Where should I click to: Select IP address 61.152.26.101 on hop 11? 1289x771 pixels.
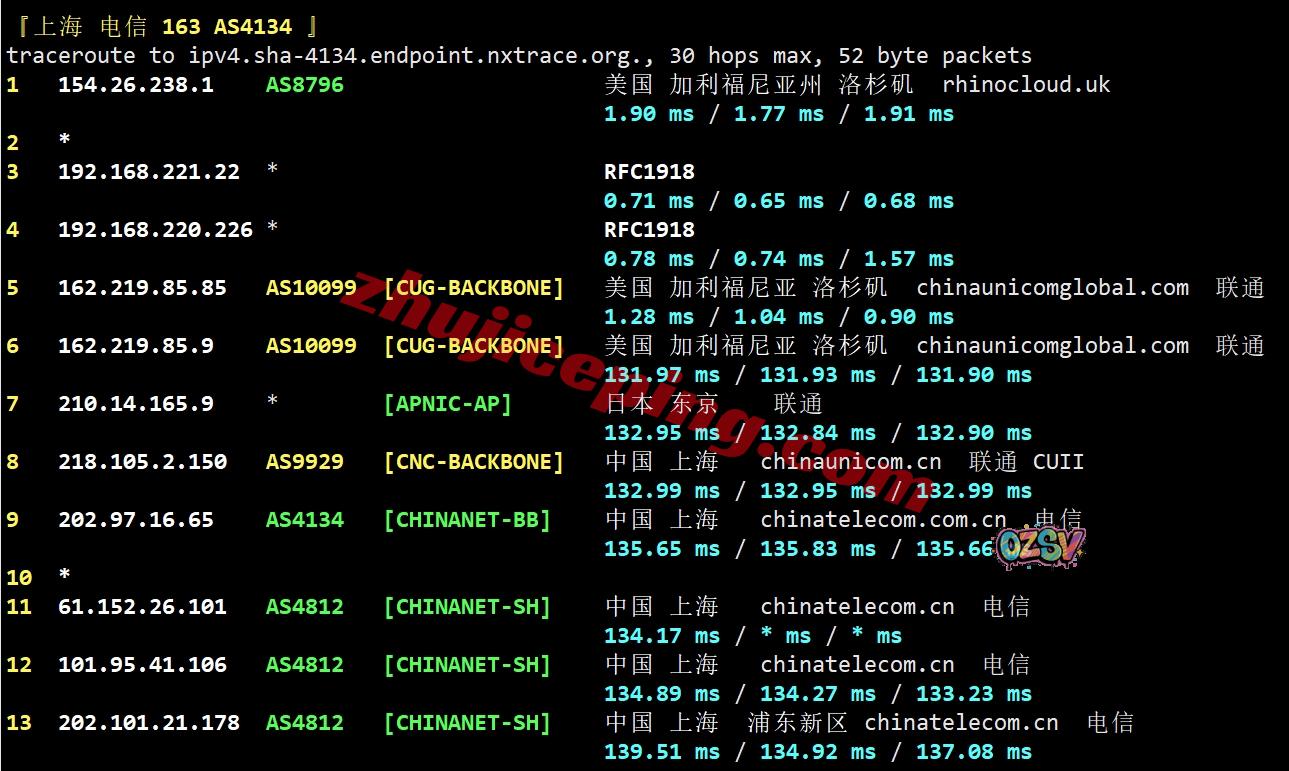coord(142,607)
